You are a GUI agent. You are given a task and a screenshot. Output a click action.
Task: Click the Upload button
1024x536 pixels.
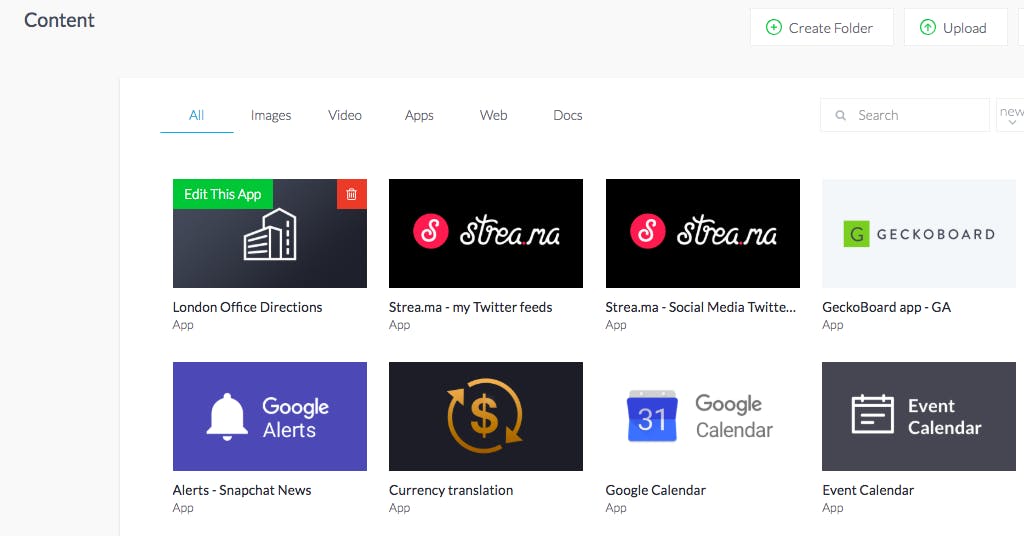(x=955, y=27)
